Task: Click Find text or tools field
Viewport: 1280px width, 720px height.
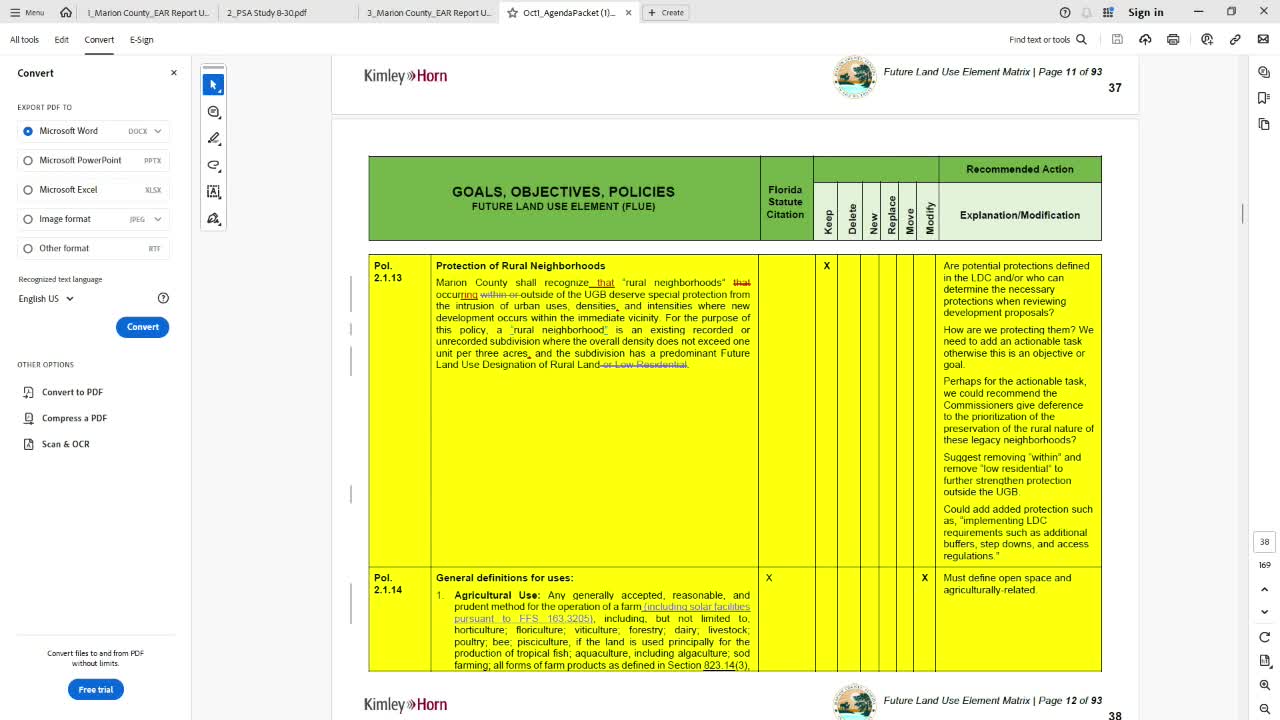Action: tap(1040, 39)
